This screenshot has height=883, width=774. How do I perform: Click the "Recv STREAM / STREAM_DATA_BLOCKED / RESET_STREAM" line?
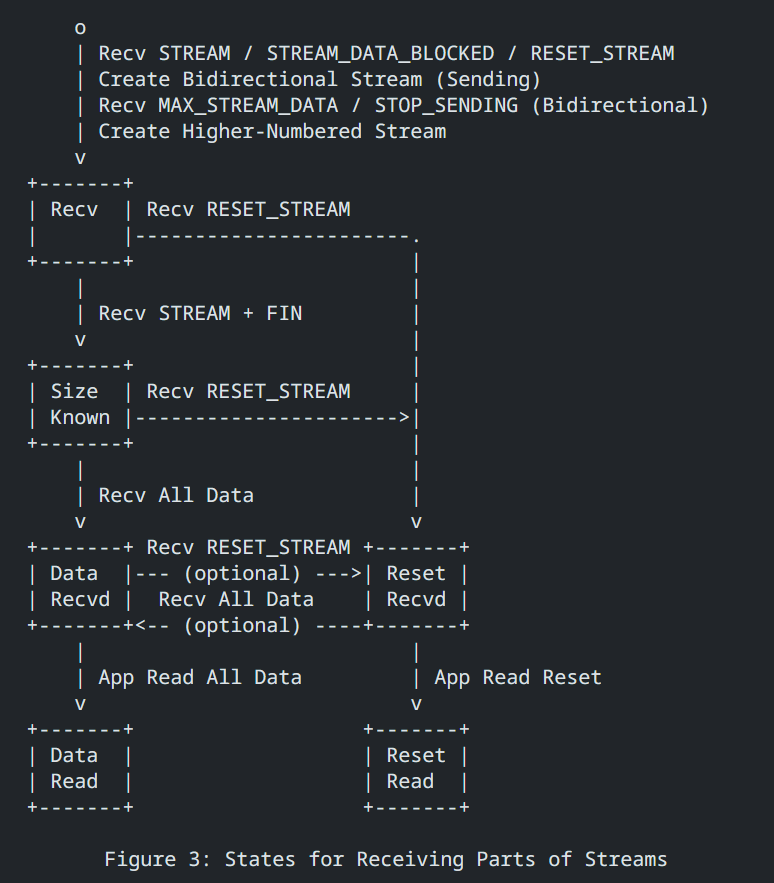click(x=386, y=53)
